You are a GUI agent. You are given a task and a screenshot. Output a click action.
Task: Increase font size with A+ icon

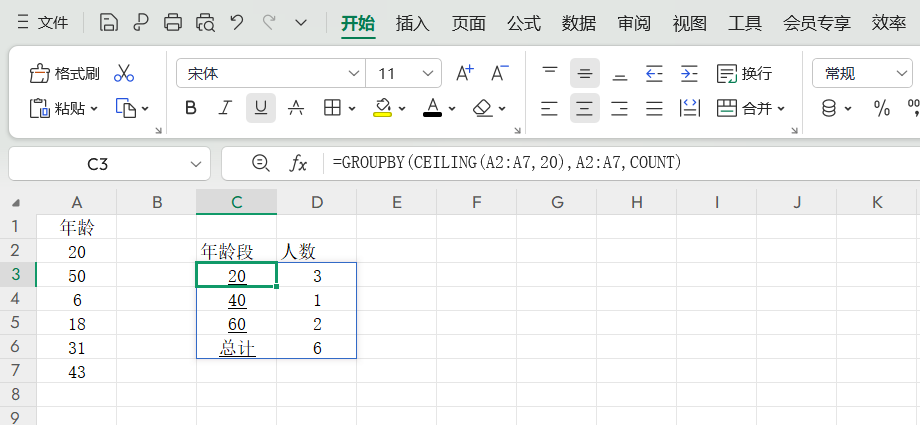(465, 73)
